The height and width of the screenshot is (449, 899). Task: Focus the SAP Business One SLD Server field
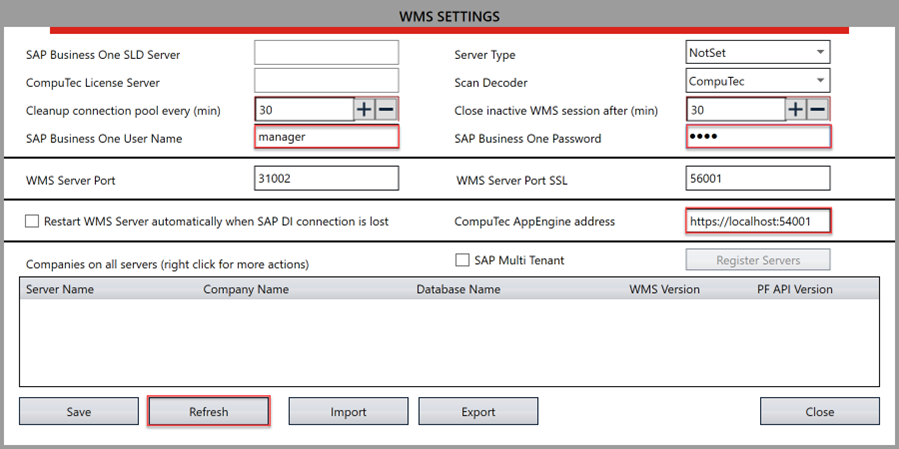point(326,53)
